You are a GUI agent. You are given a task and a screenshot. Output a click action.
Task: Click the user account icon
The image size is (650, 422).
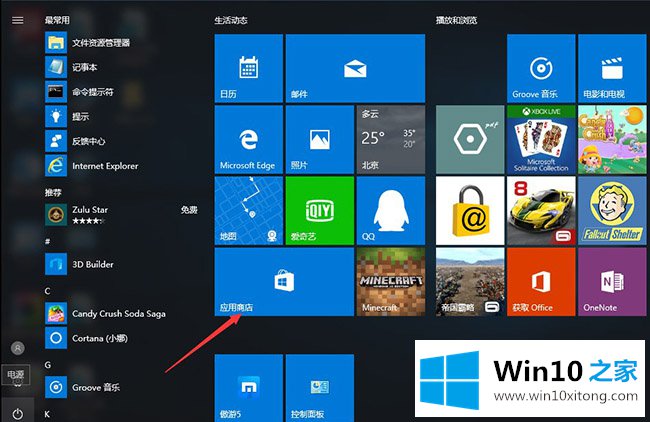pyautogui.click(x=17, y=348)
